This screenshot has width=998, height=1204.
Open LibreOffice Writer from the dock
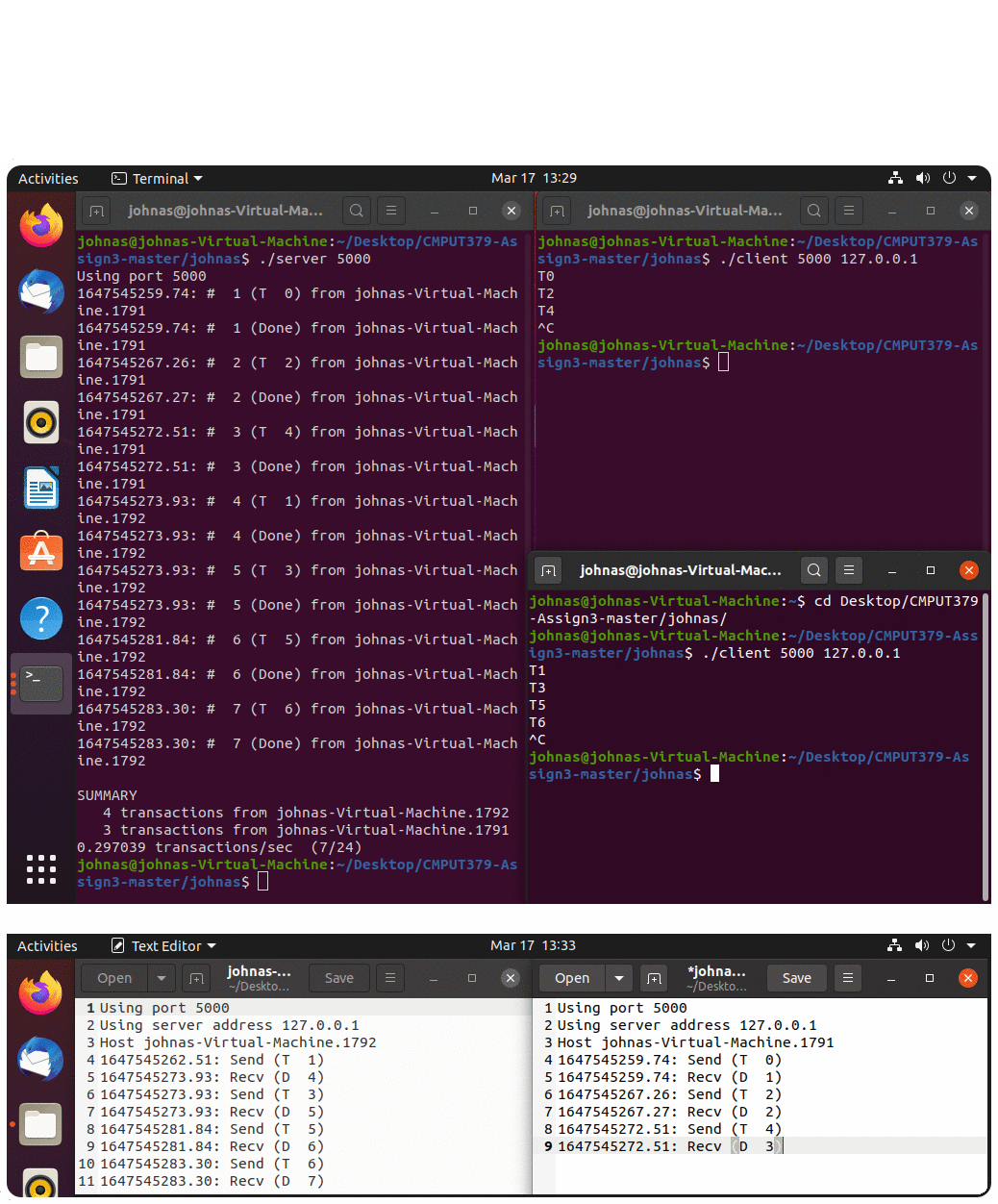point(41,488)
